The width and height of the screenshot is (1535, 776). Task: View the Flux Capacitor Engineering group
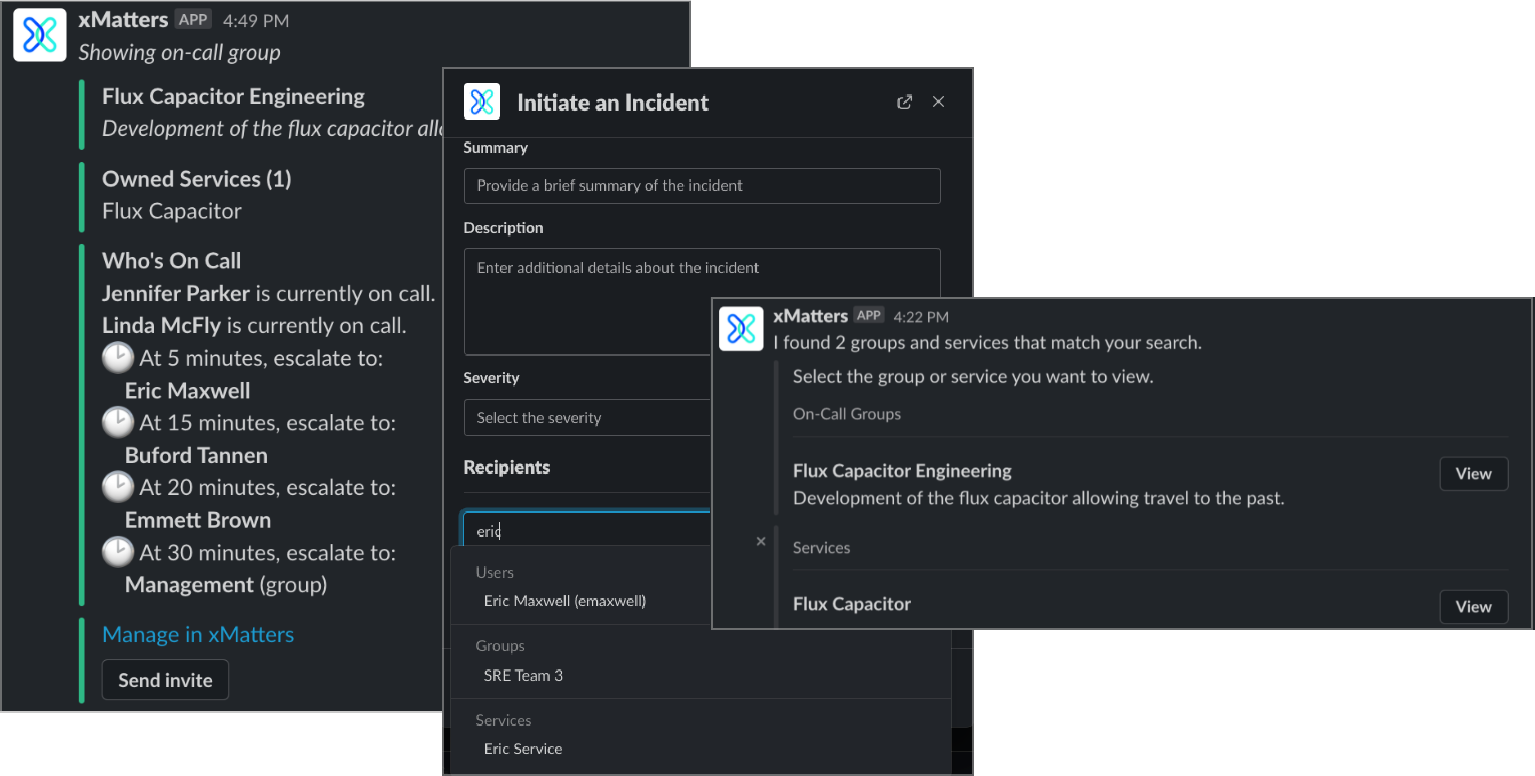[1474, 474]
